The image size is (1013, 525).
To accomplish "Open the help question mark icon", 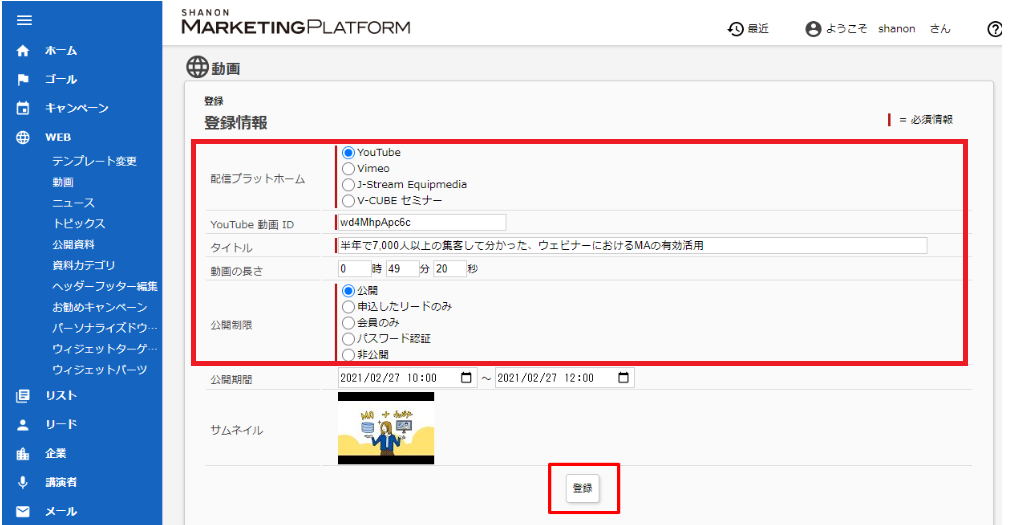I will [x=995, y=29].
